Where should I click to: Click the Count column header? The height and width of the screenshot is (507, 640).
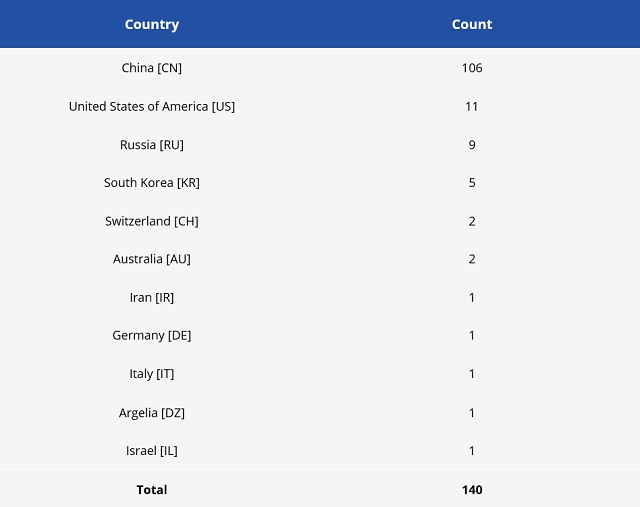472,24
